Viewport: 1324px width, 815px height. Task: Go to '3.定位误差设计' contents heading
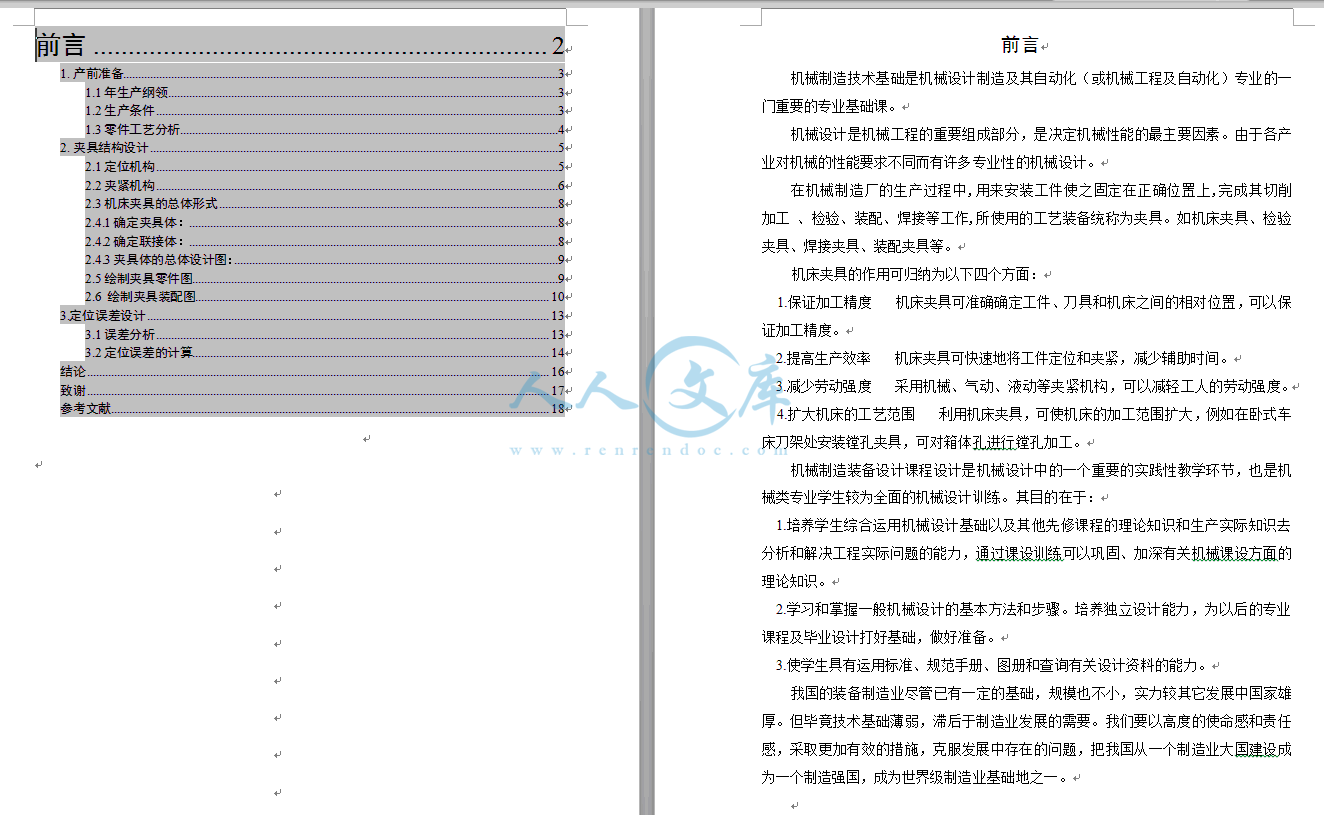(312, 316)
